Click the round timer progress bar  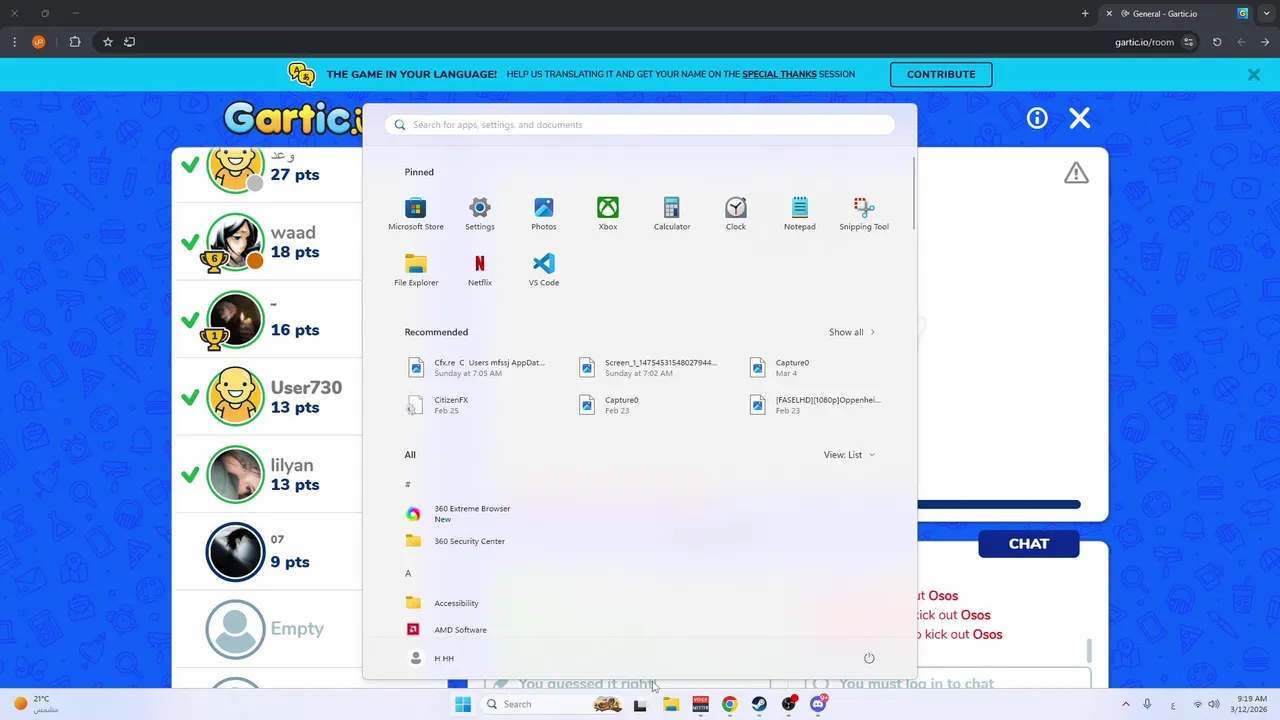pos(999,505)
